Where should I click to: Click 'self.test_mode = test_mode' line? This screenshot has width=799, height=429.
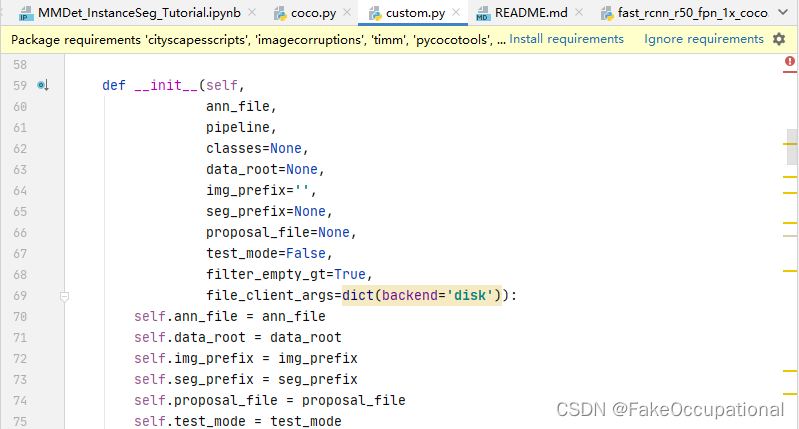click(x=237, y=421)
